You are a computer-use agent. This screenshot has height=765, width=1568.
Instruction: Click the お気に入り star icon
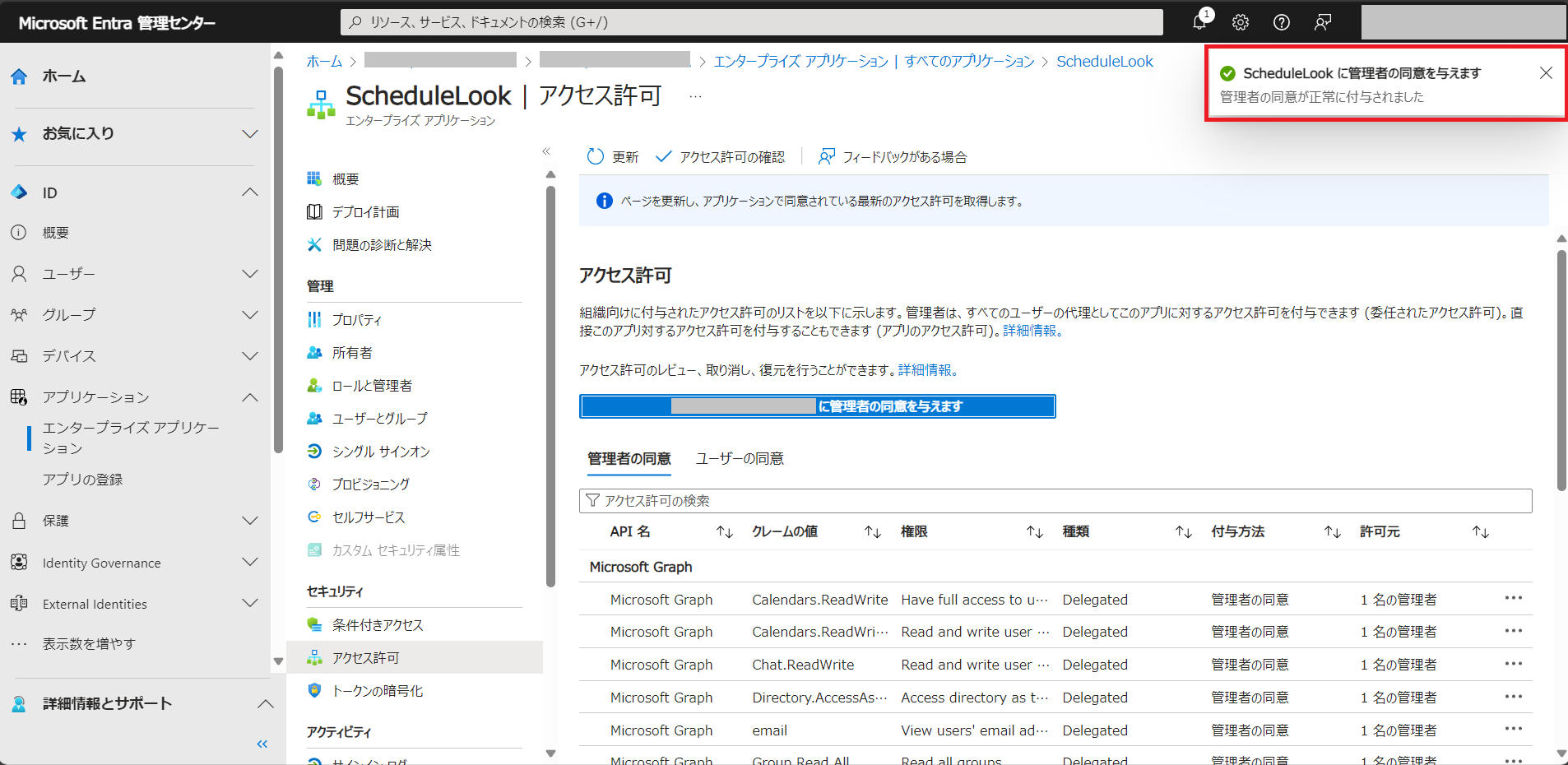[19, 134]
